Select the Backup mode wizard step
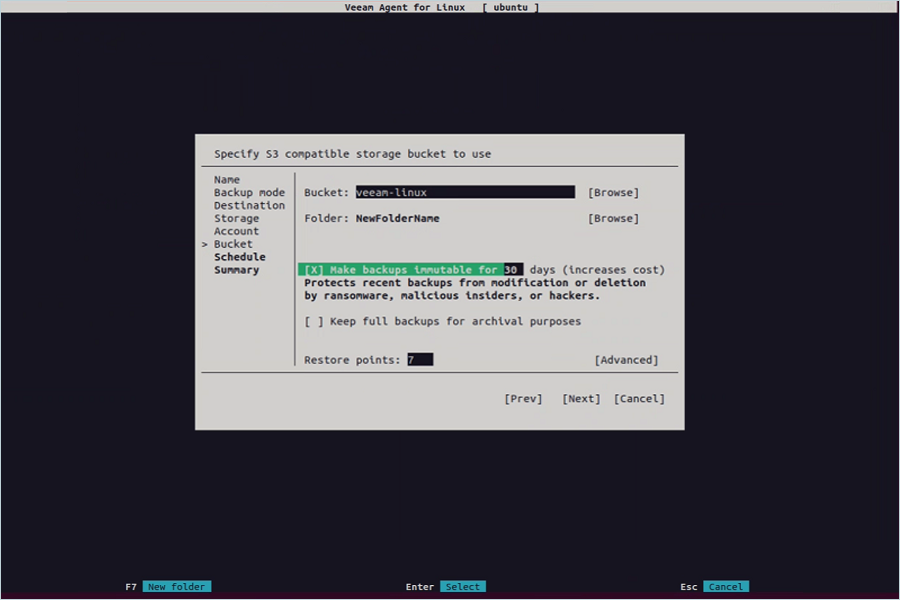The image size is (900, 600). [249, 192]
